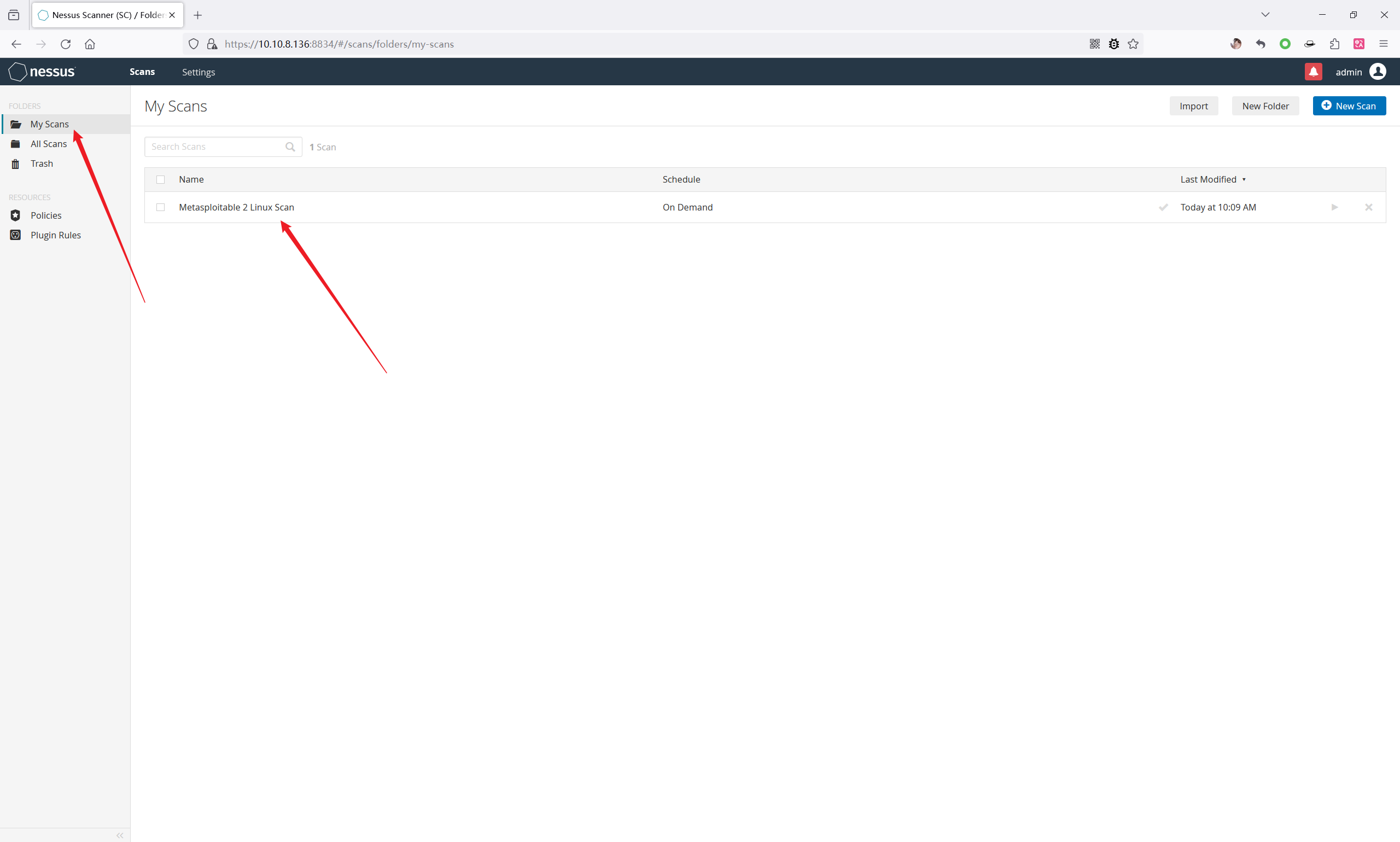Sort by the Name column
This screenshot has height=842, width=1400.
(191, 180)
